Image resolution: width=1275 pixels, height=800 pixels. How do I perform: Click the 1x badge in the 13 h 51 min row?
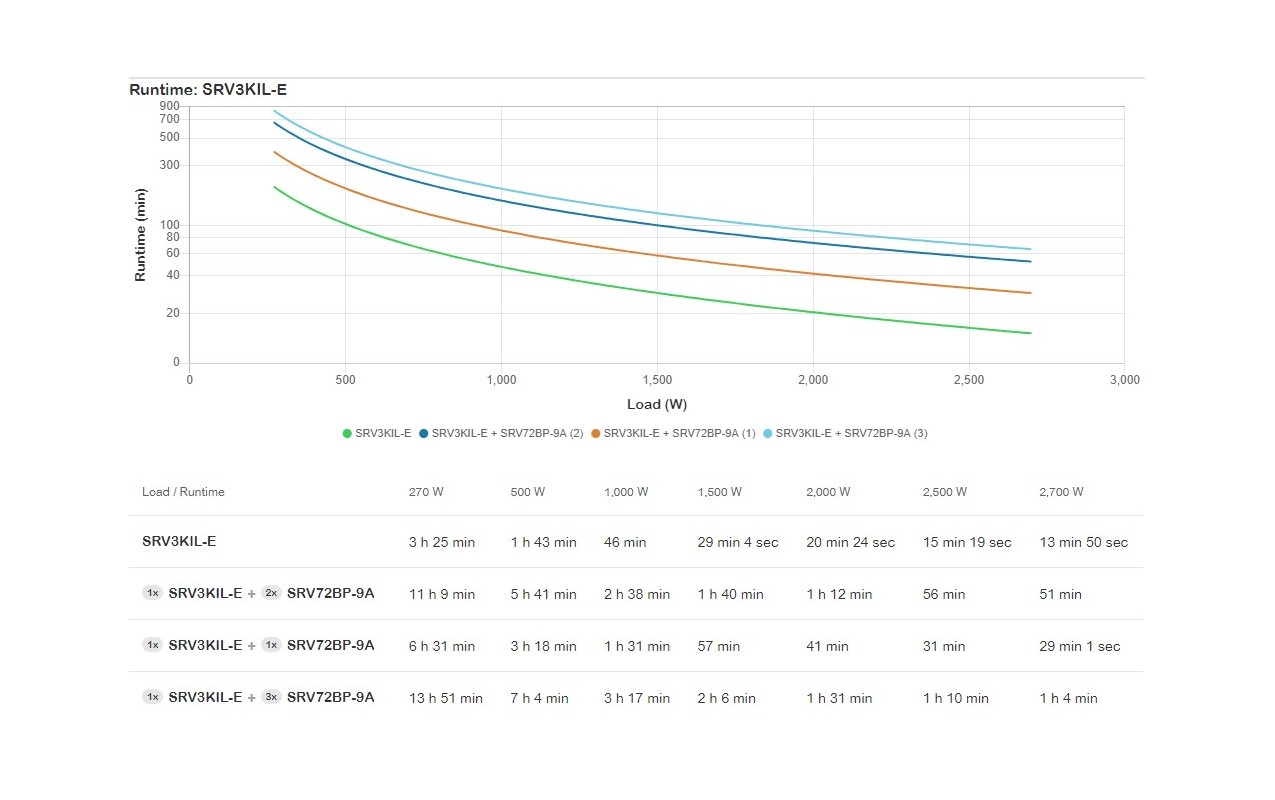(x=152, y=697)
